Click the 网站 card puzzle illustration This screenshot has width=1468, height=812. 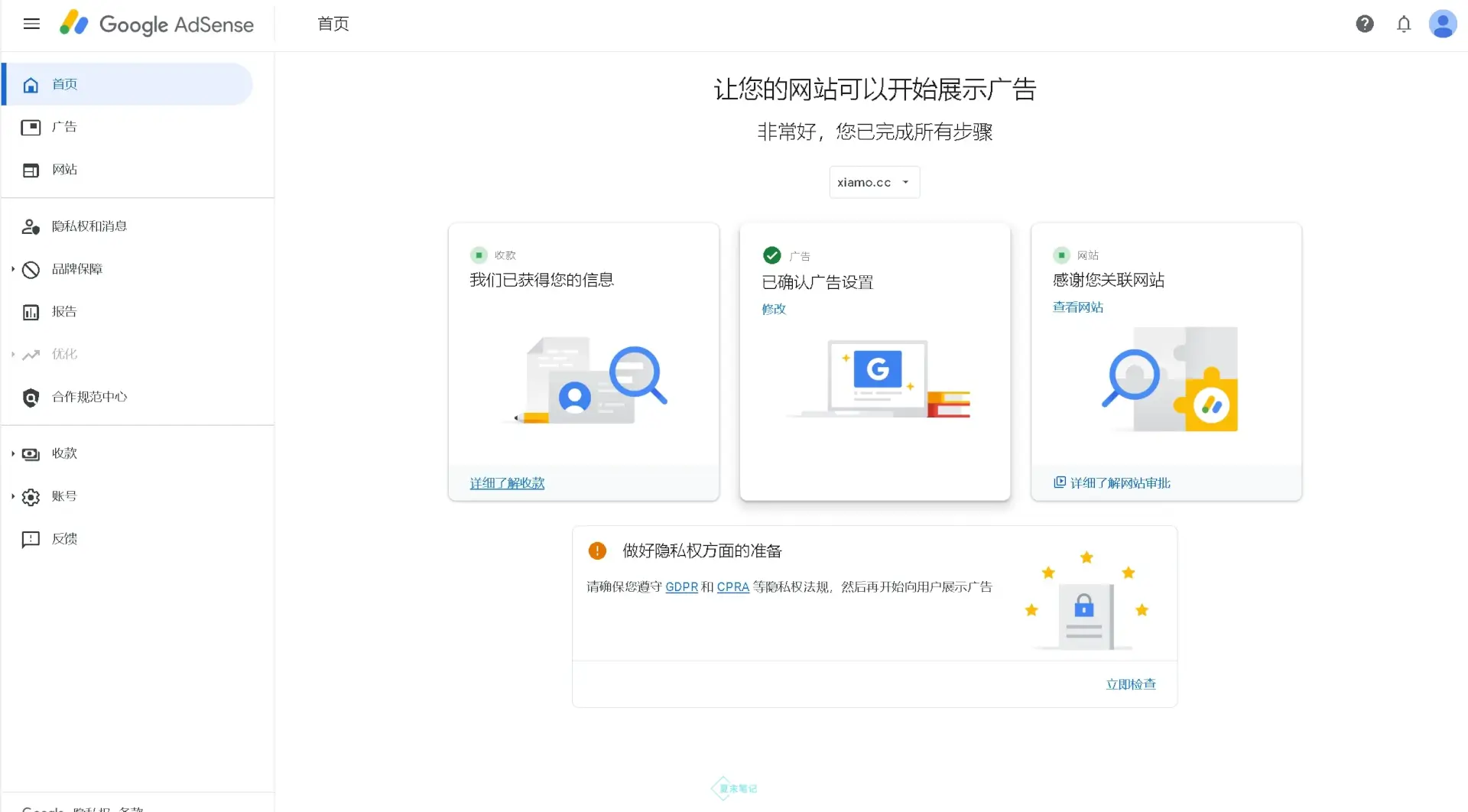[x=1170, y=379]
